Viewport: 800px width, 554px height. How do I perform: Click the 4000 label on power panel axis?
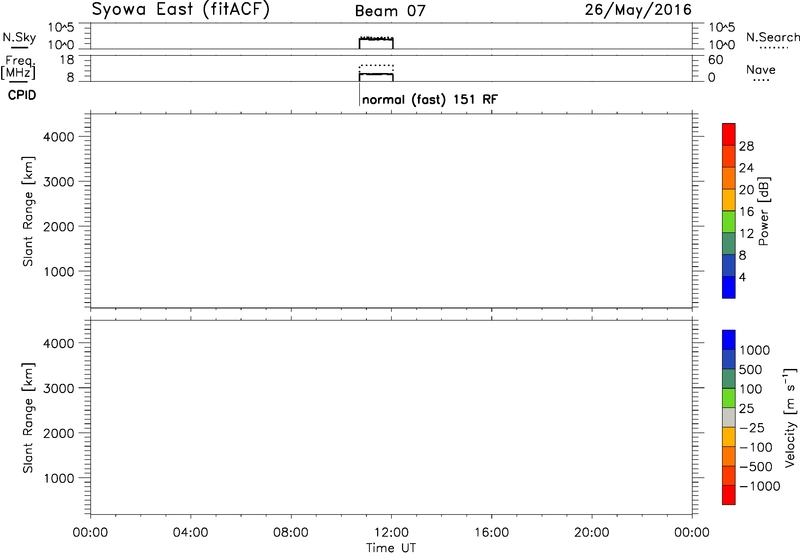[x=59, y=137]
